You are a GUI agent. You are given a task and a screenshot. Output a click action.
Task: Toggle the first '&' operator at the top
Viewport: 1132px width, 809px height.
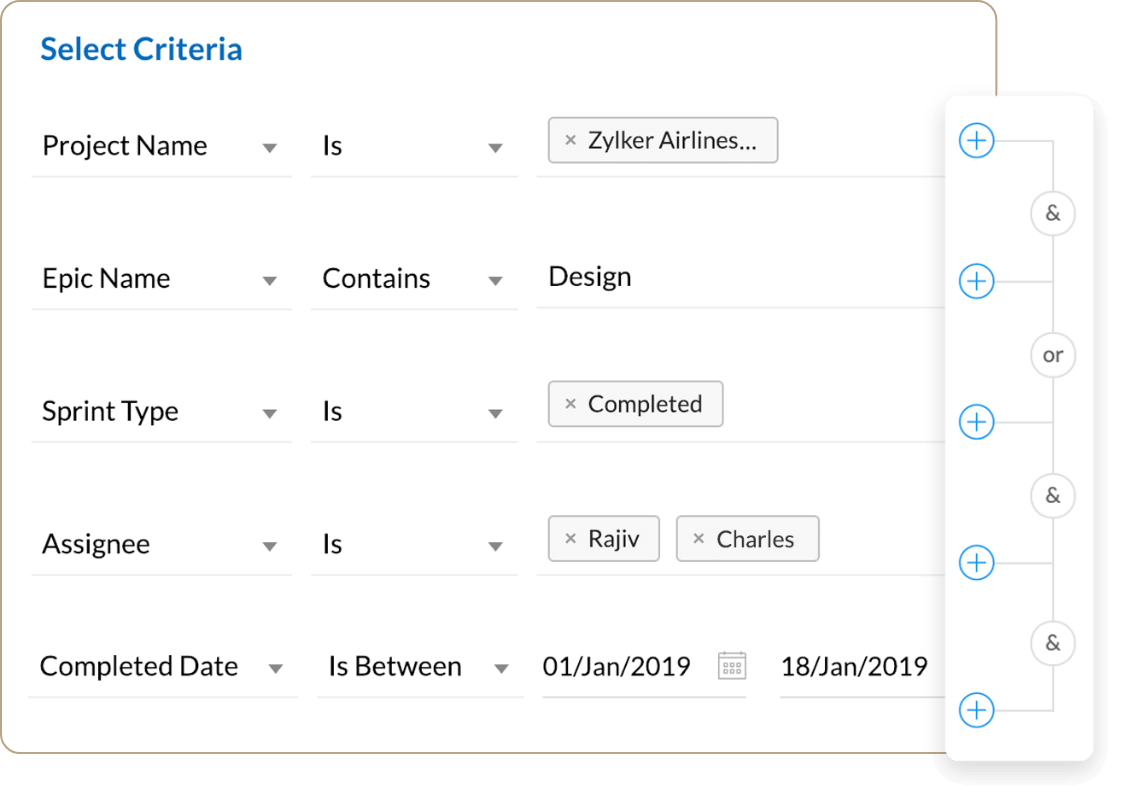tap(1053, 214)
